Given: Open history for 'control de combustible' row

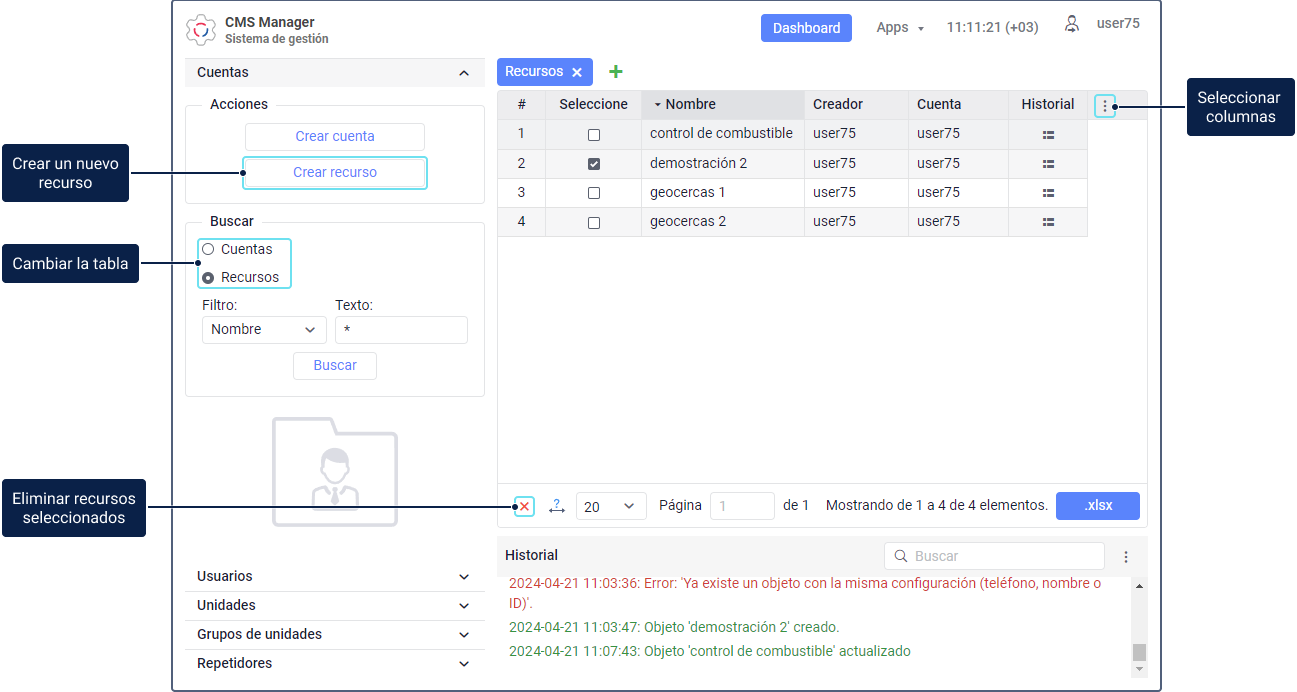Looking at the screenshot, I should (x=1048, y=134).
